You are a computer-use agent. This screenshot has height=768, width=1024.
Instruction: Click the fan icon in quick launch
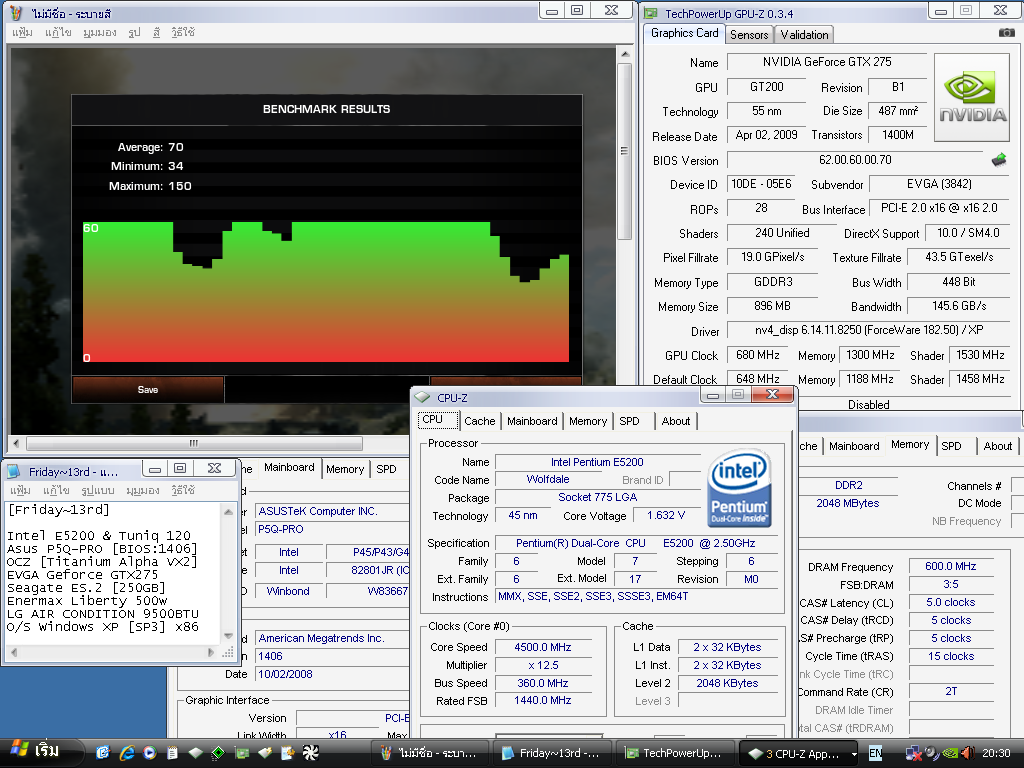(311, 753)
